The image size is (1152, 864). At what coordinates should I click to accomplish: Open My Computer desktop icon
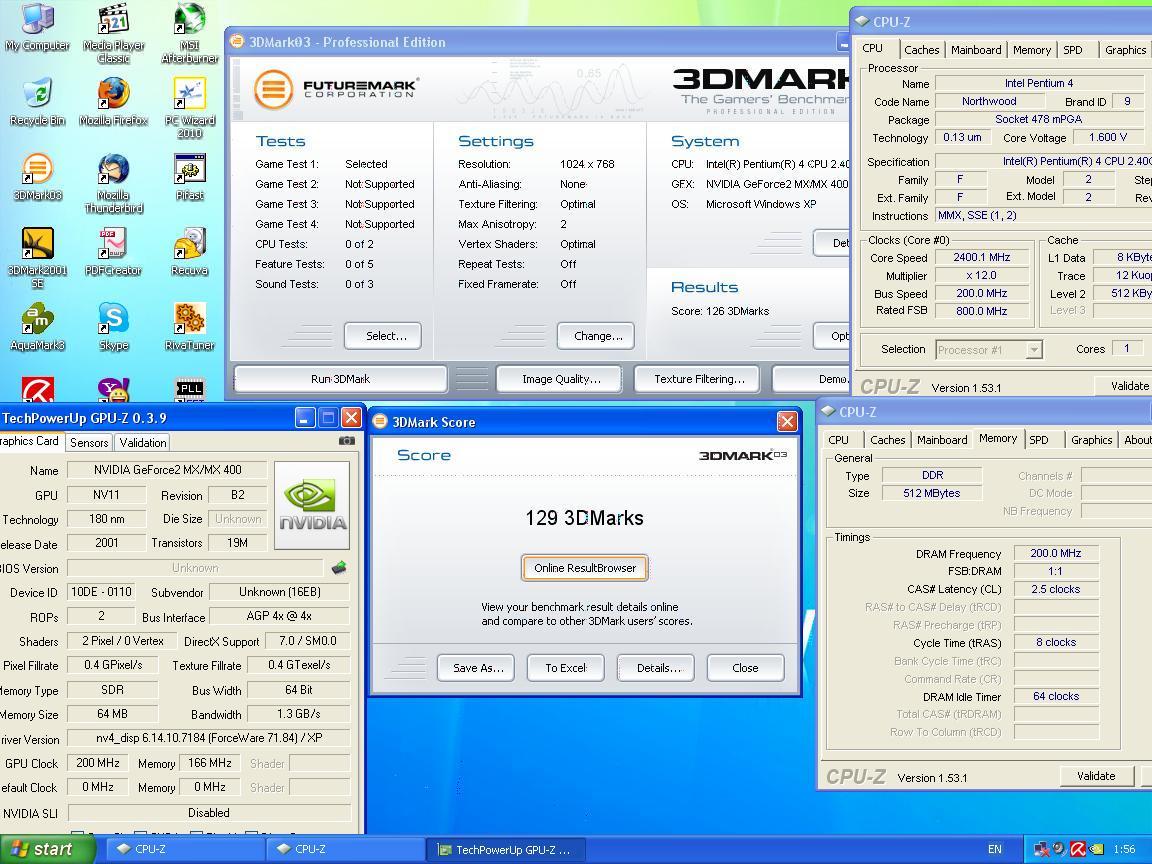pyautogui.click(x=37, y=28)
